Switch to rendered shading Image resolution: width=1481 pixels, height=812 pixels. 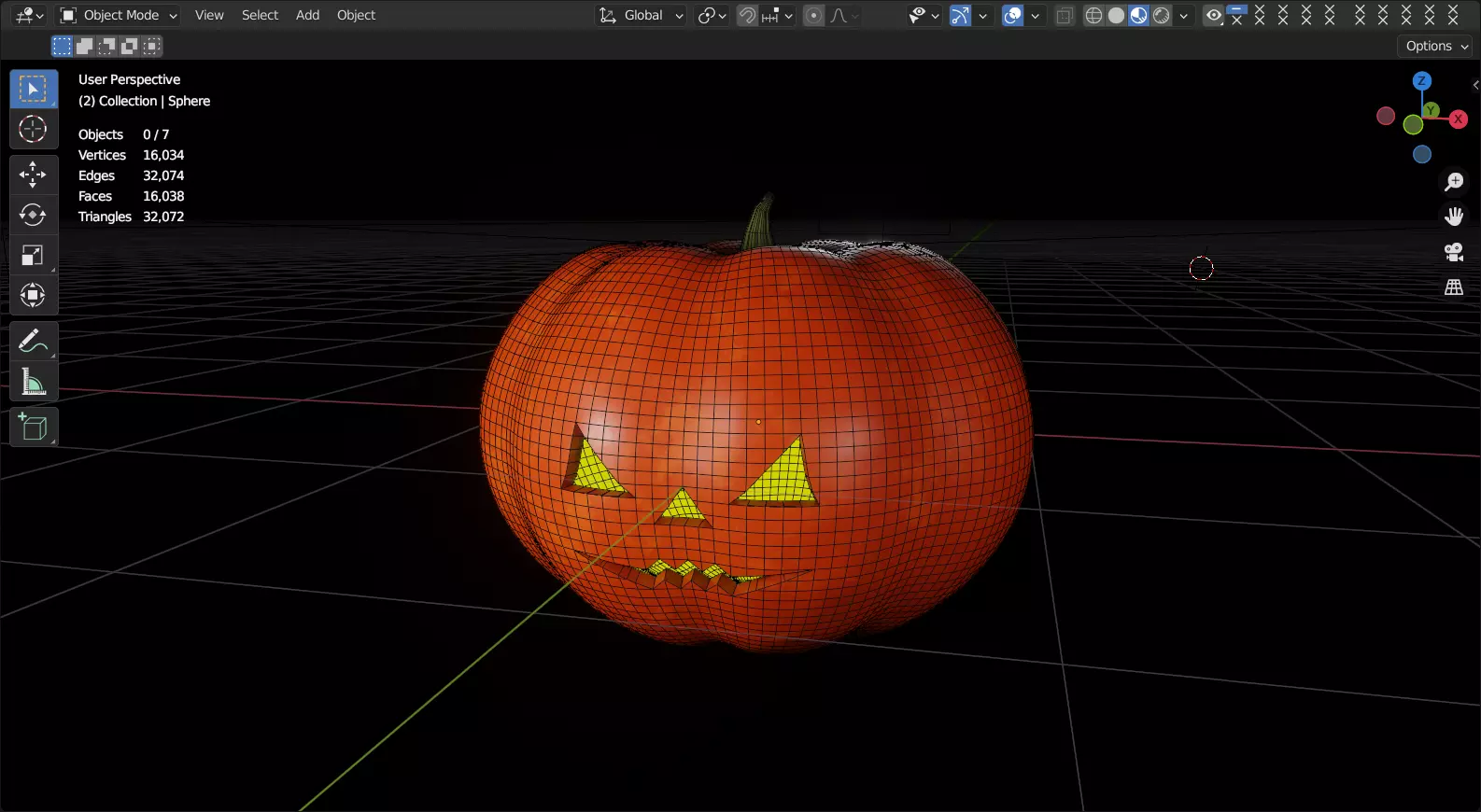point(1162,15)
